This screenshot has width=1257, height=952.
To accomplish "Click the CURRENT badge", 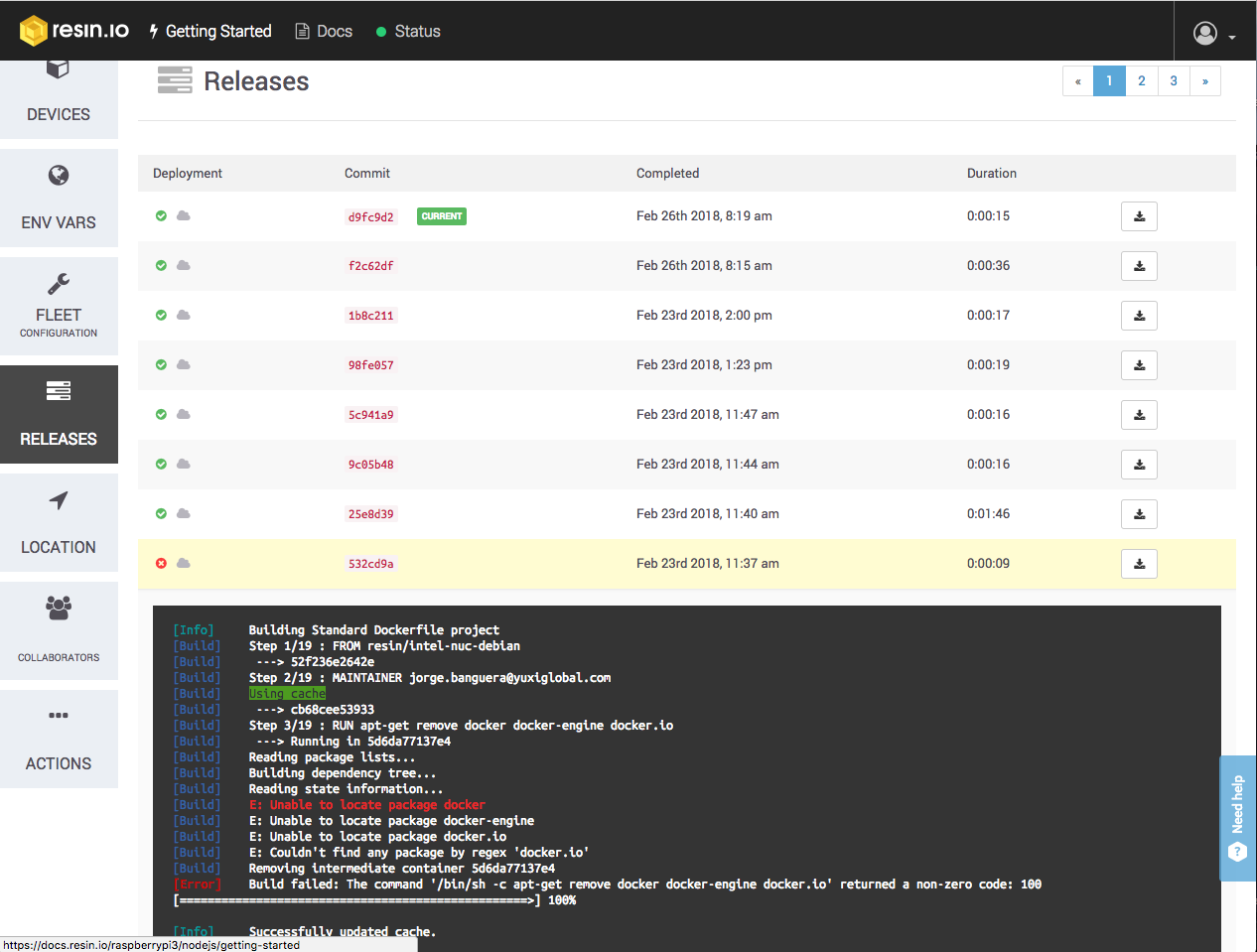I will click(x=442, y=216).
